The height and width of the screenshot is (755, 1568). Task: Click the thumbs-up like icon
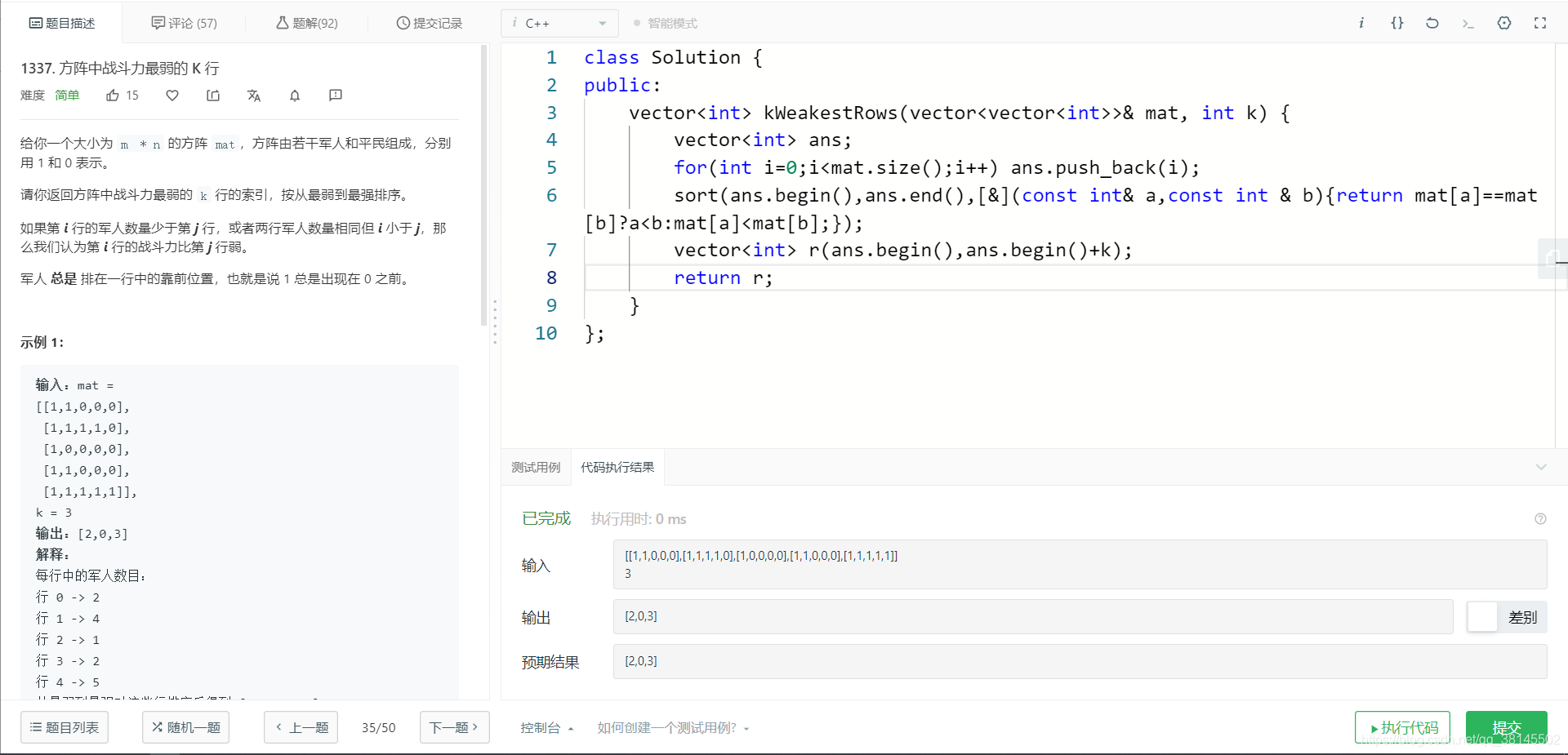[113, 95]
